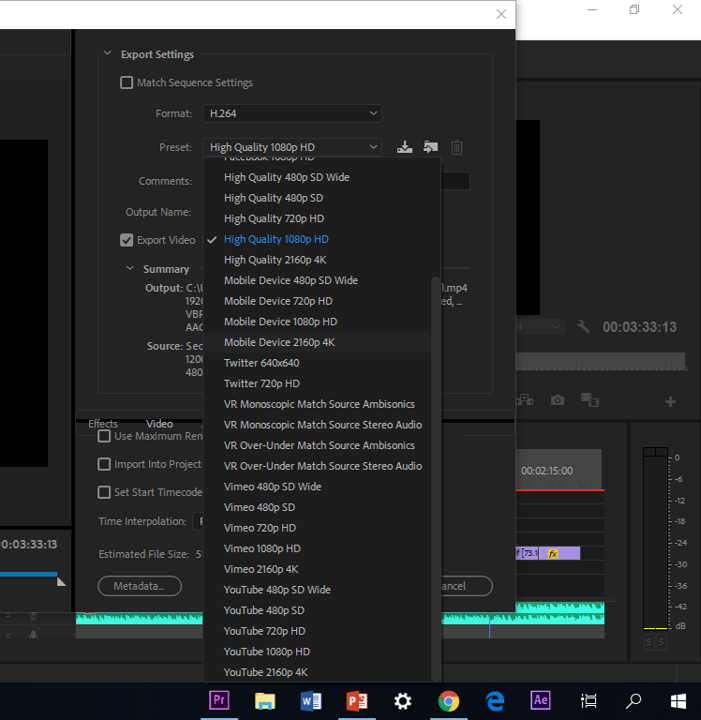This screenshot has height=720, width=701.
Task: Click the yellow fx badge on clip
Action: pyautogui.click(x=553, y=553)
